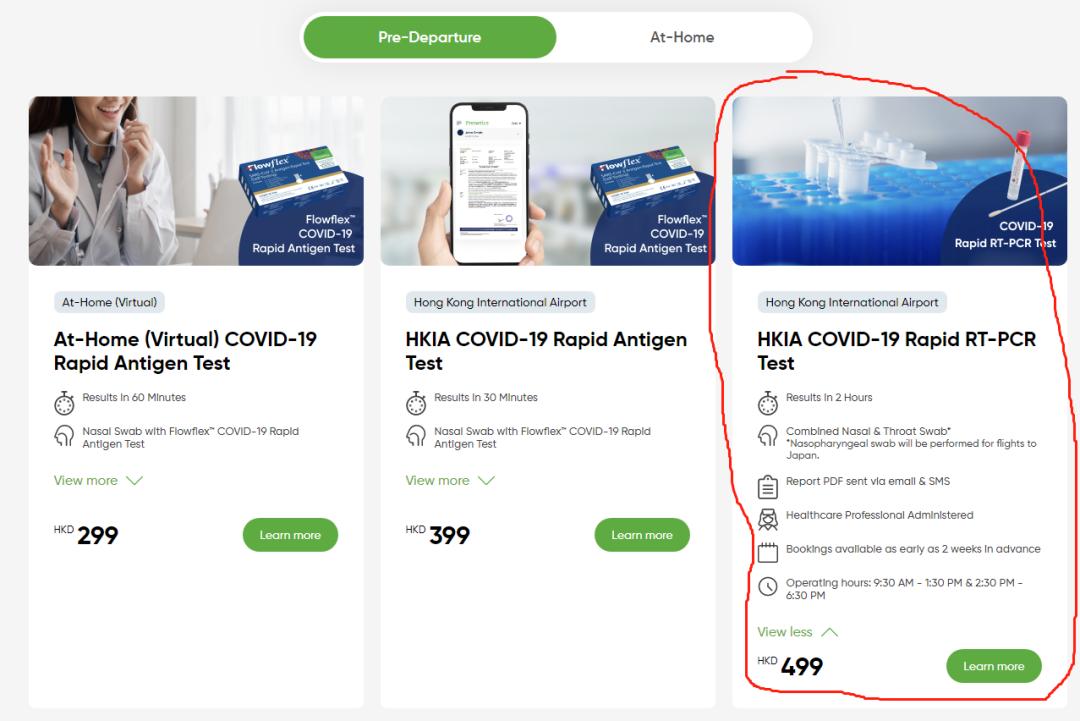Click the calendar icon beside Bookings available
Image resolution: width=1080 pixels, height=721 pixels.
click(x=768, y=552)
